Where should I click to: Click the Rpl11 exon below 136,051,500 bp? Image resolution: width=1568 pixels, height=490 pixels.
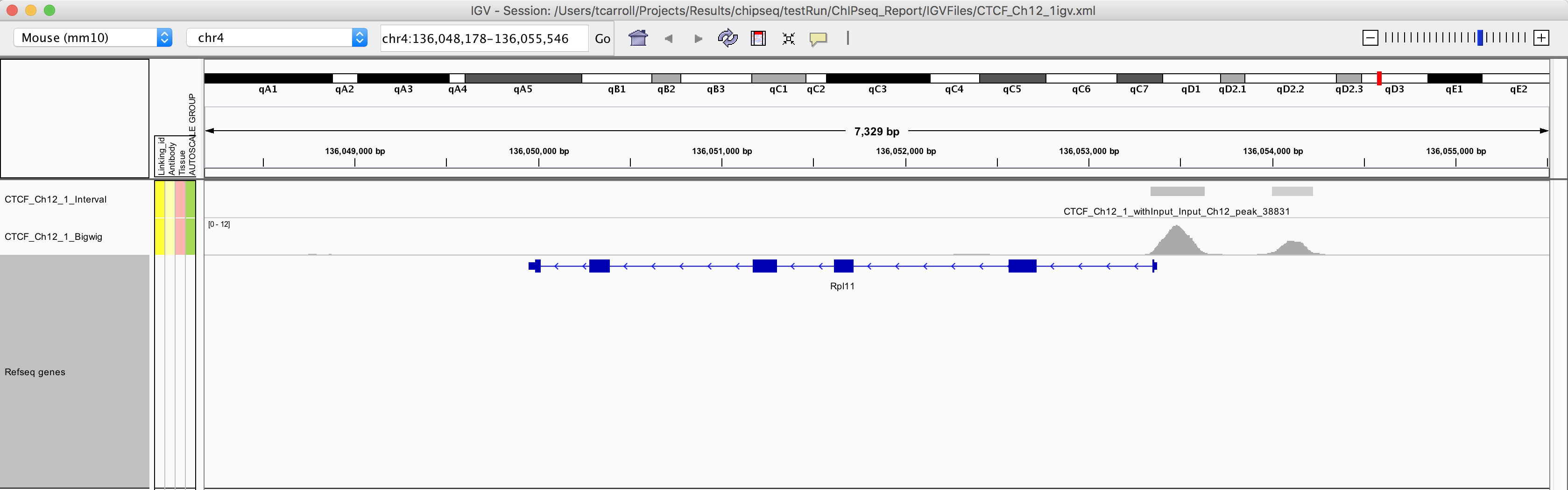(843, 266)
